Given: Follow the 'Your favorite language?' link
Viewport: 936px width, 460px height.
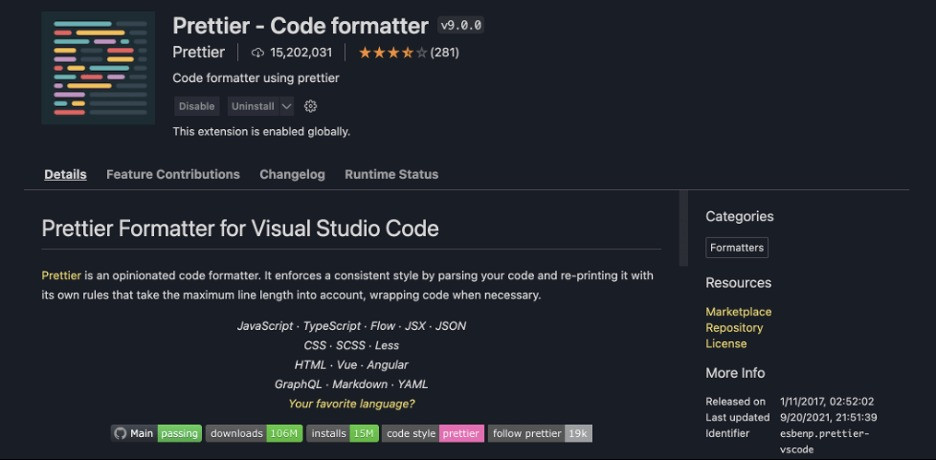Looking at the screenshot, I should [352, 404].
